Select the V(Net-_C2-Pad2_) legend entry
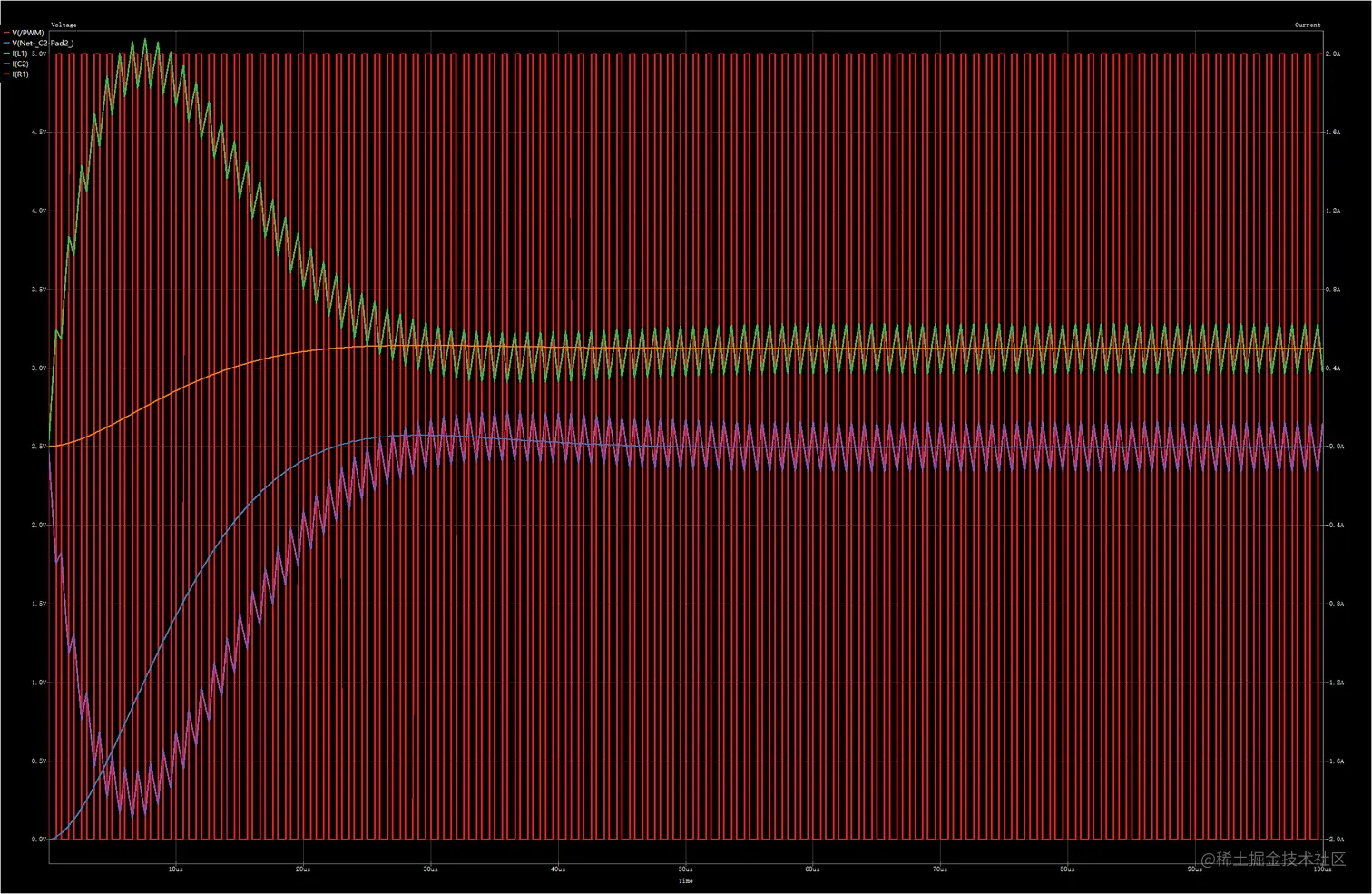Image resolution: width=1372 pixels, height=894 pixels. pos(39,43)
